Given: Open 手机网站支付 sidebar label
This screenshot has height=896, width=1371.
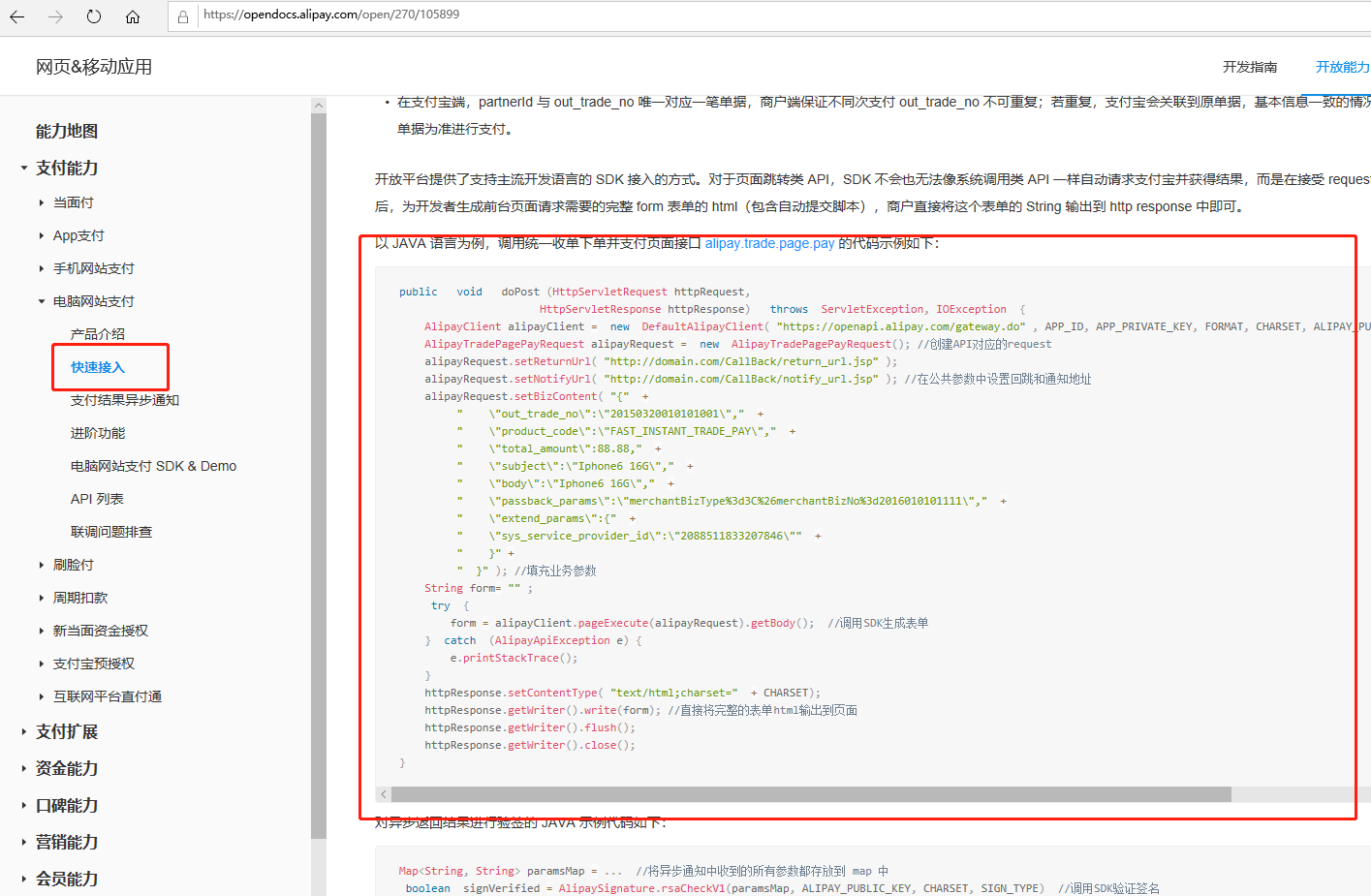Looking at the screenshot, I should click(94, 268).
